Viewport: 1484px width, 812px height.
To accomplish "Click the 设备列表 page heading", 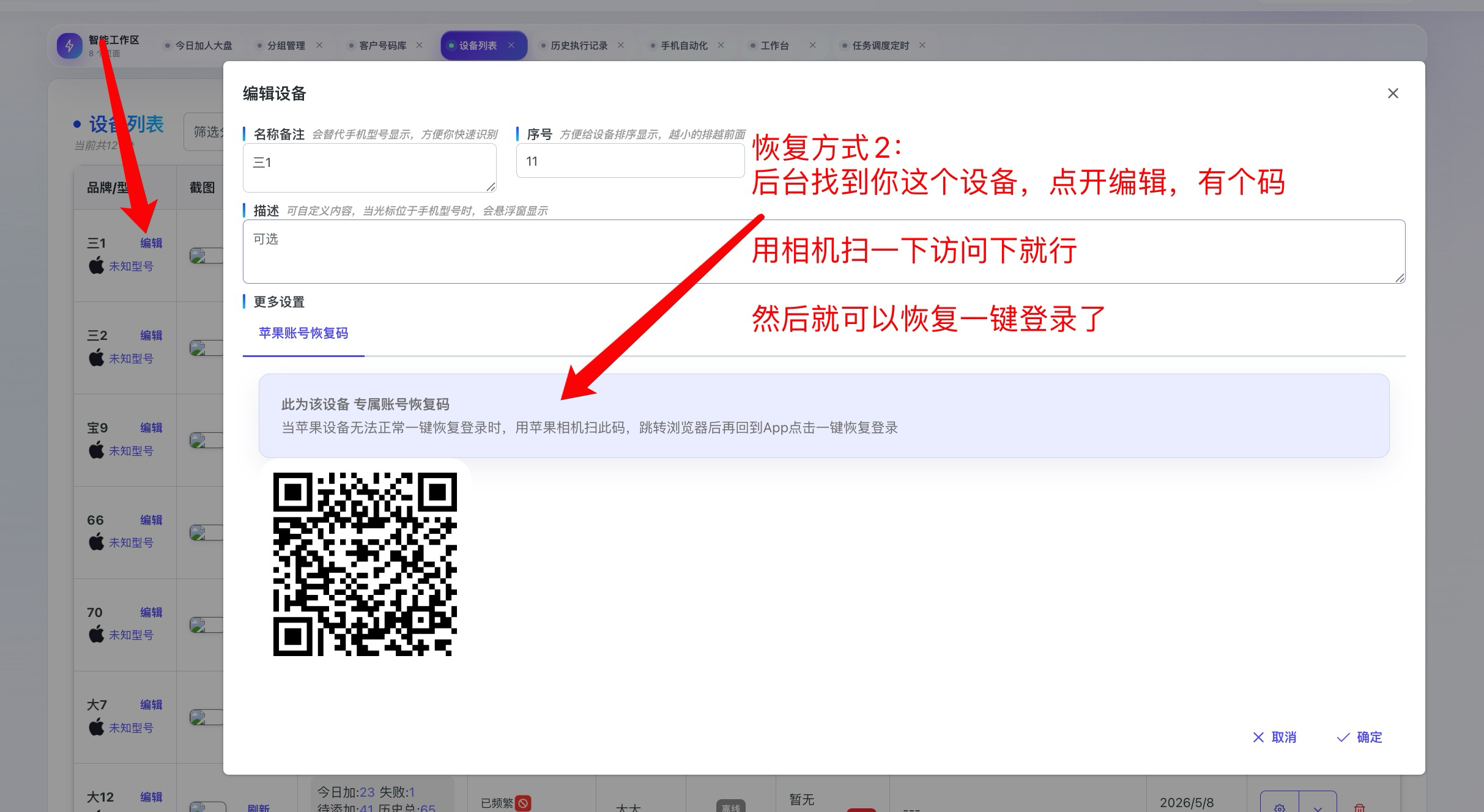I will click(x=127, y=124).
